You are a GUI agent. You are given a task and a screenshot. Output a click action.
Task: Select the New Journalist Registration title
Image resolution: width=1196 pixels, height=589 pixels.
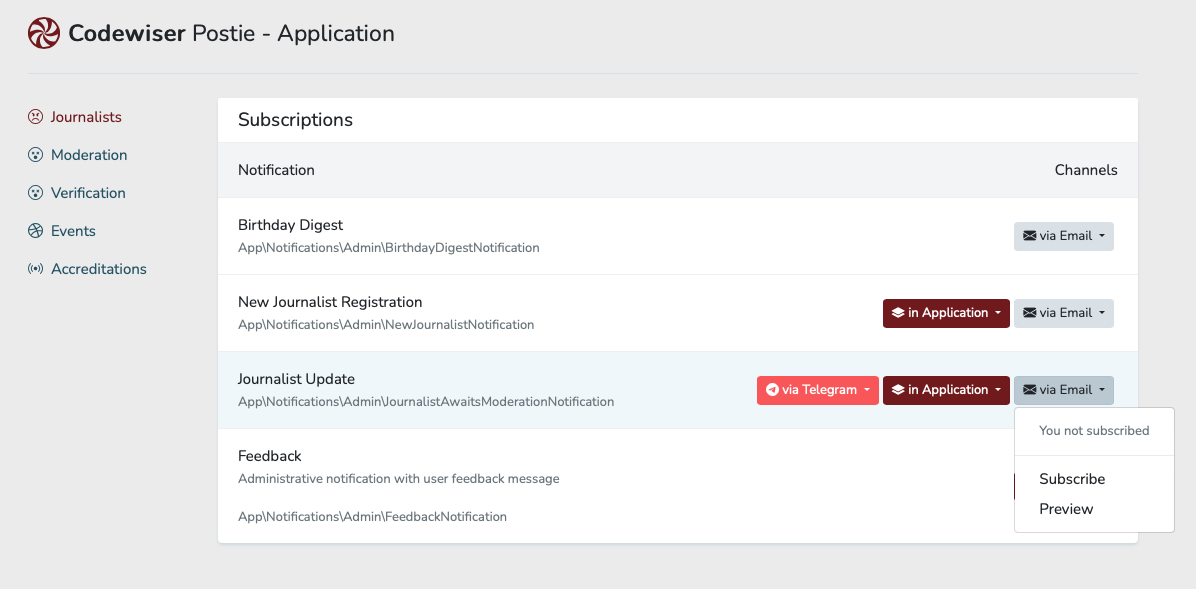coord(330,302)
